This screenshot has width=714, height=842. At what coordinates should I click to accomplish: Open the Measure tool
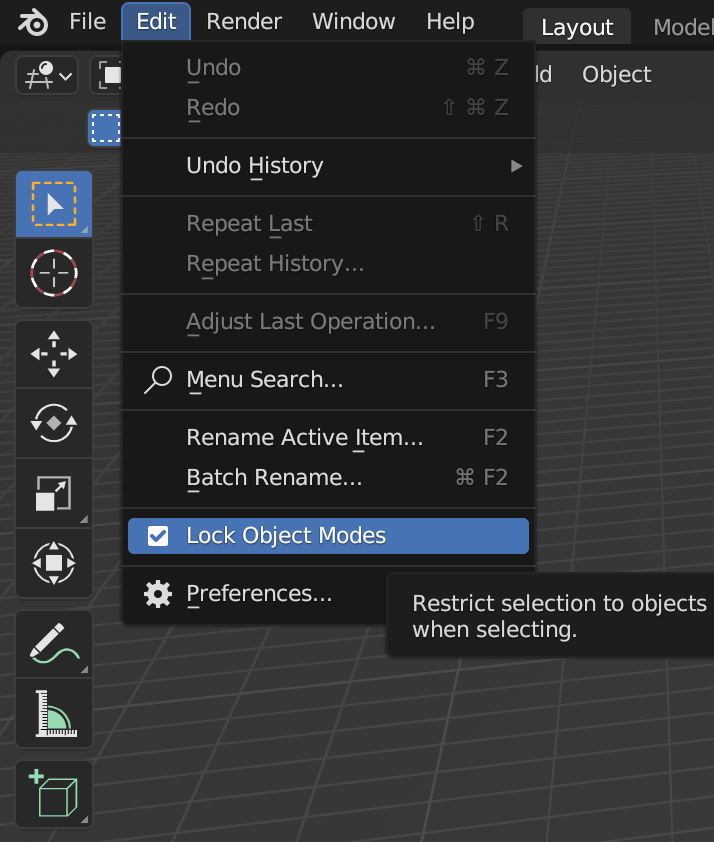53,713
